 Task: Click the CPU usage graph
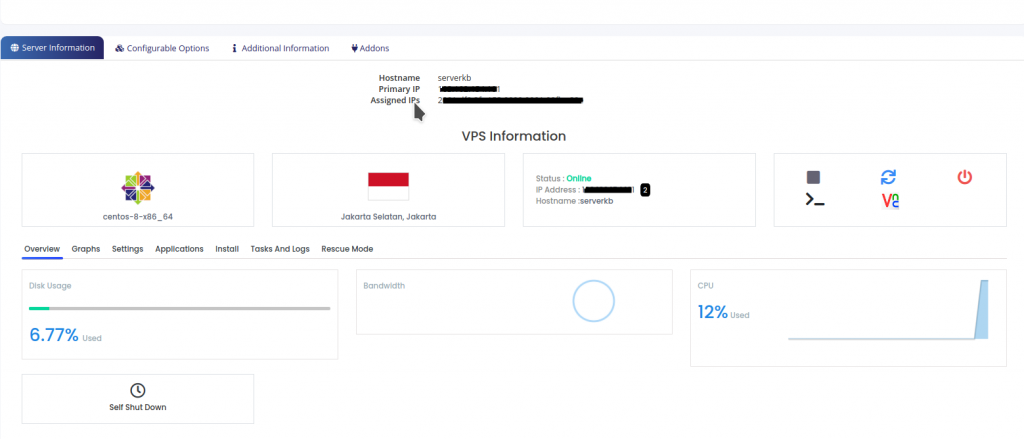888,310
